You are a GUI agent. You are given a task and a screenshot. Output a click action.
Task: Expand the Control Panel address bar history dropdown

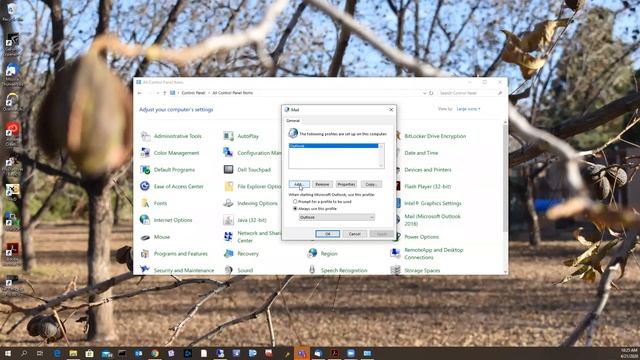click(x=424, y=93)
